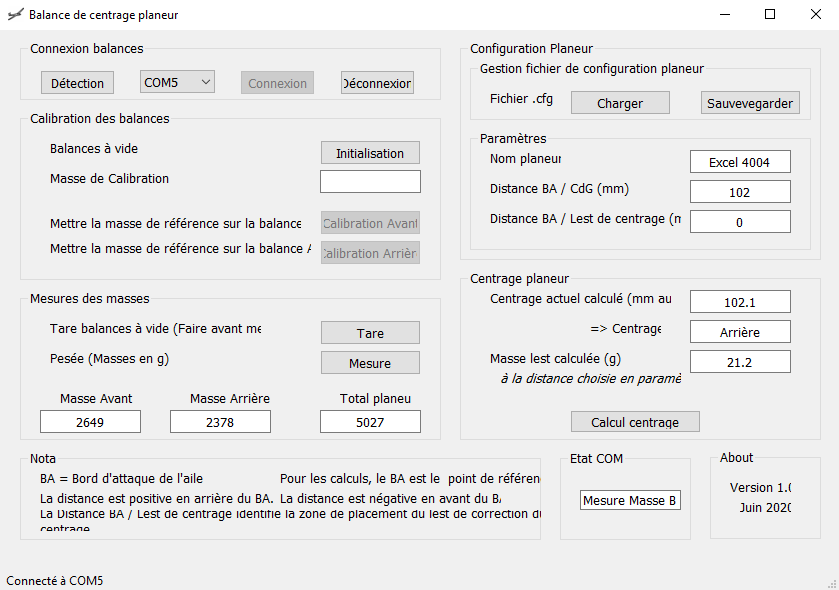Edit the Nom planeur field Excel 4004

[740, 162]
